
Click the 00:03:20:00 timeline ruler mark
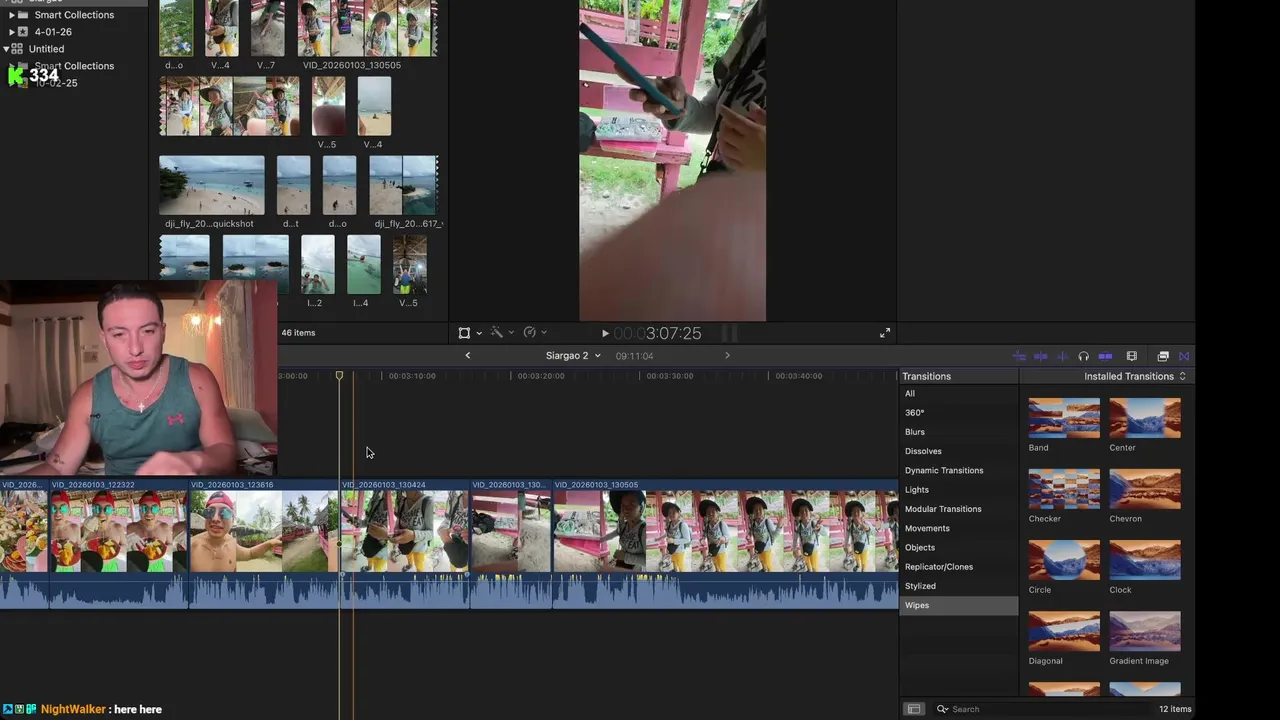[x=541, y=376]
